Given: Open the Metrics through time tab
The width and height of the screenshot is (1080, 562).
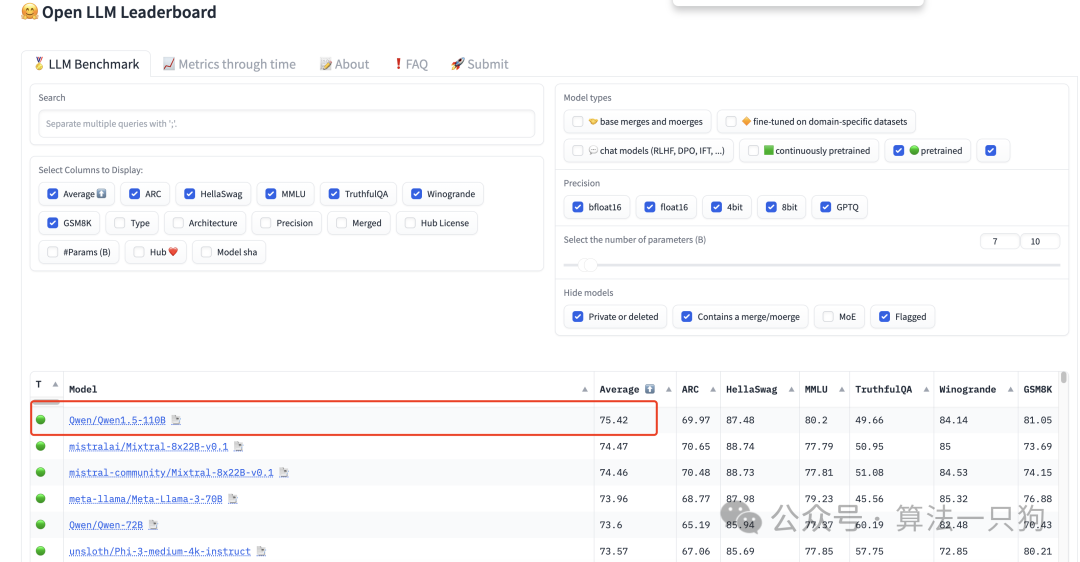Looking at the screenshot, I should 229,64.
